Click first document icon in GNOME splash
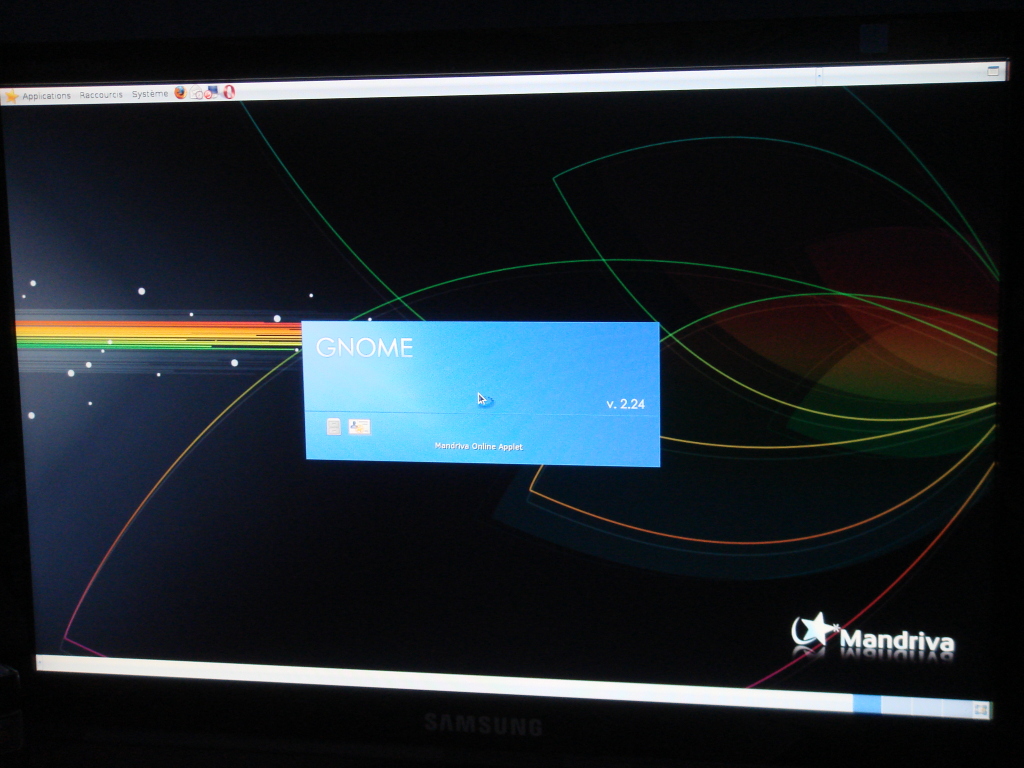This screenshot has height=768, width=1024. [x=333, y=426]
